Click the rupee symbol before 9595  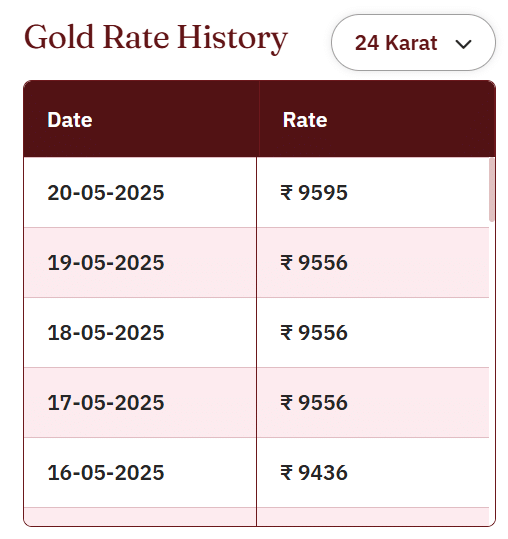click(287, 192)
